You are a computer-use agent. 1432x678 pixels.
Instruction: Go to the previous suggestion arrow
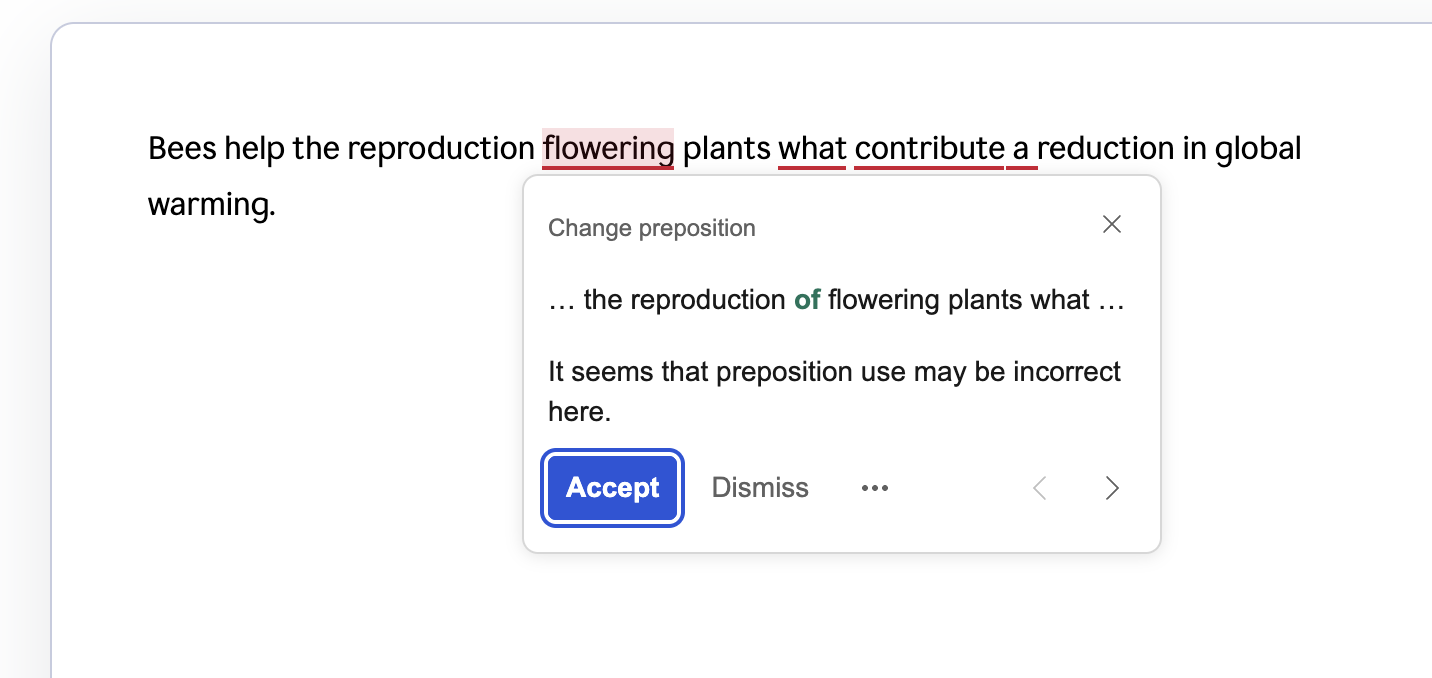coord(1040,488)
